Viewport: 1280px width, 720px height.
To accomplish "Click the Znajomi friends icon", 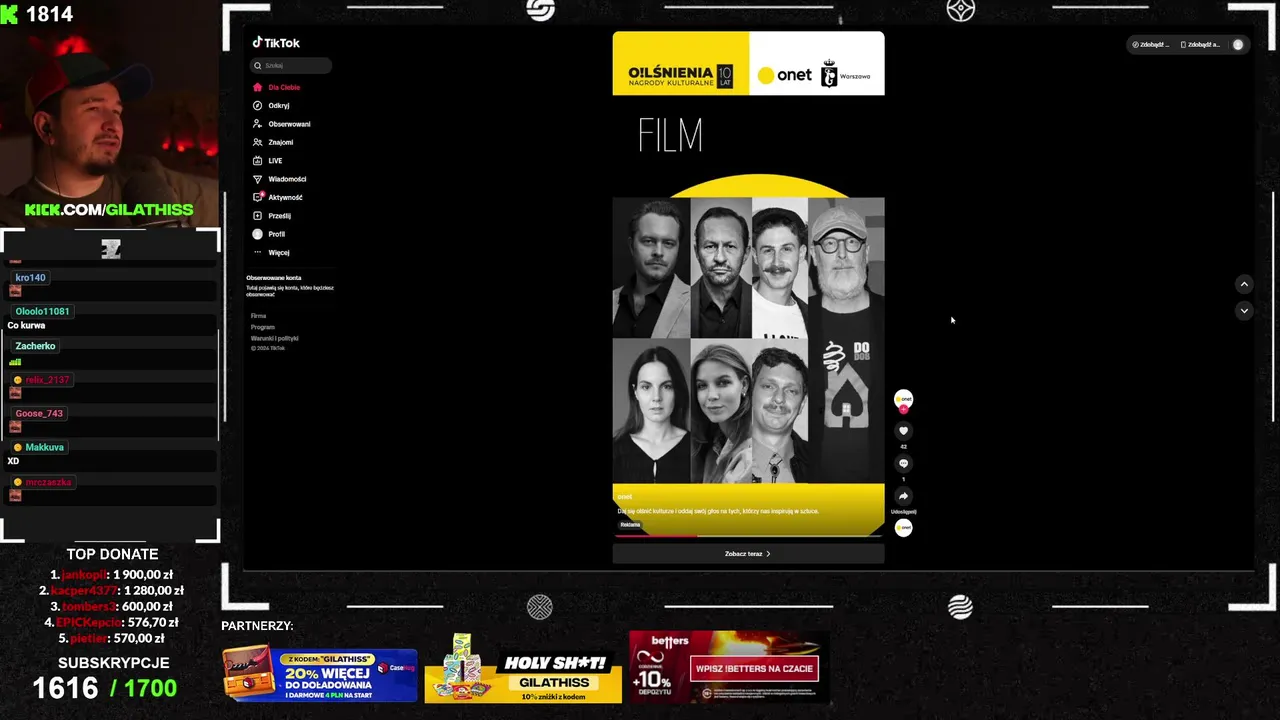I will (x=258, y=142).
